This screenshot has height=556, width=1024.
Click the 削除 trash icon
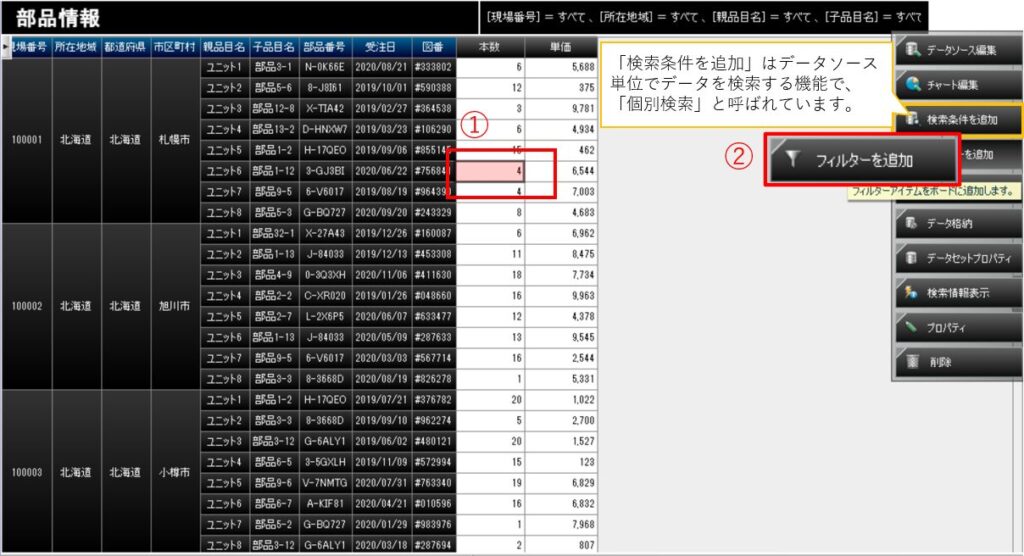point(912,361)
